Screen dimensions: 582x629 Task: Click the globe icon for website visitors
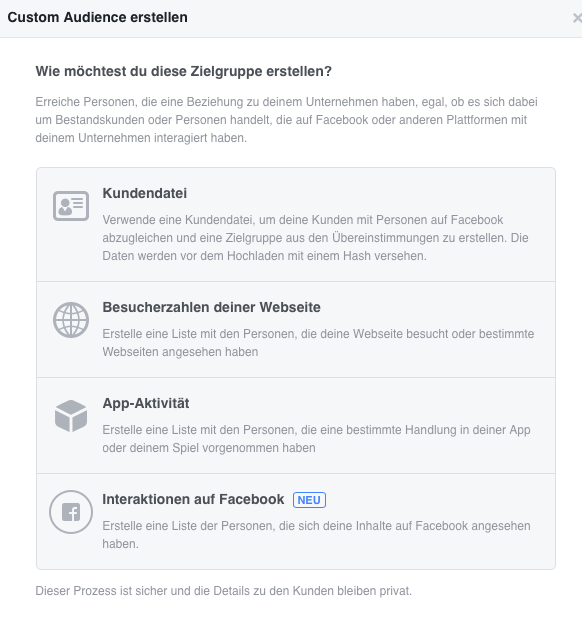(71, 320)
